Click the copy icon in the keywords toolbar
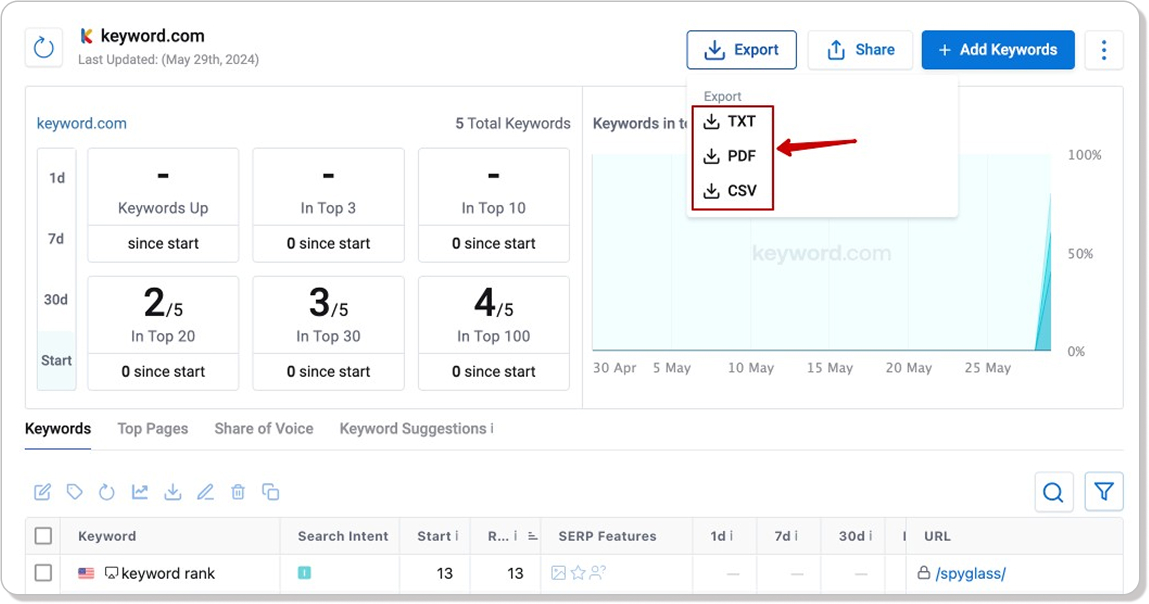The height and width of the screenshot is (604, 1149). pyautogui.click(x=270, y=492)
